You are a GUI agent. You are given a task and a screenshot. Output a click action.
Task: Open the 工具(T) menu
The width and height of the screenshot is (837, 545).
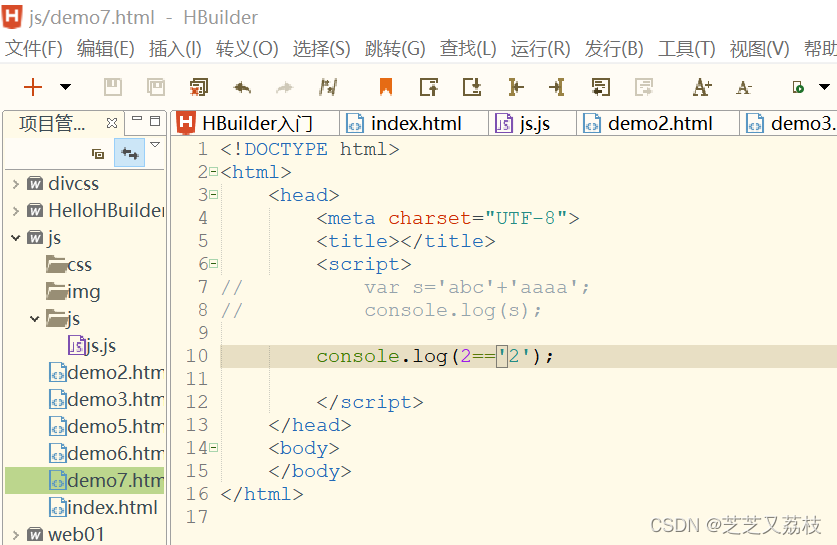click(x=686, y=49)
